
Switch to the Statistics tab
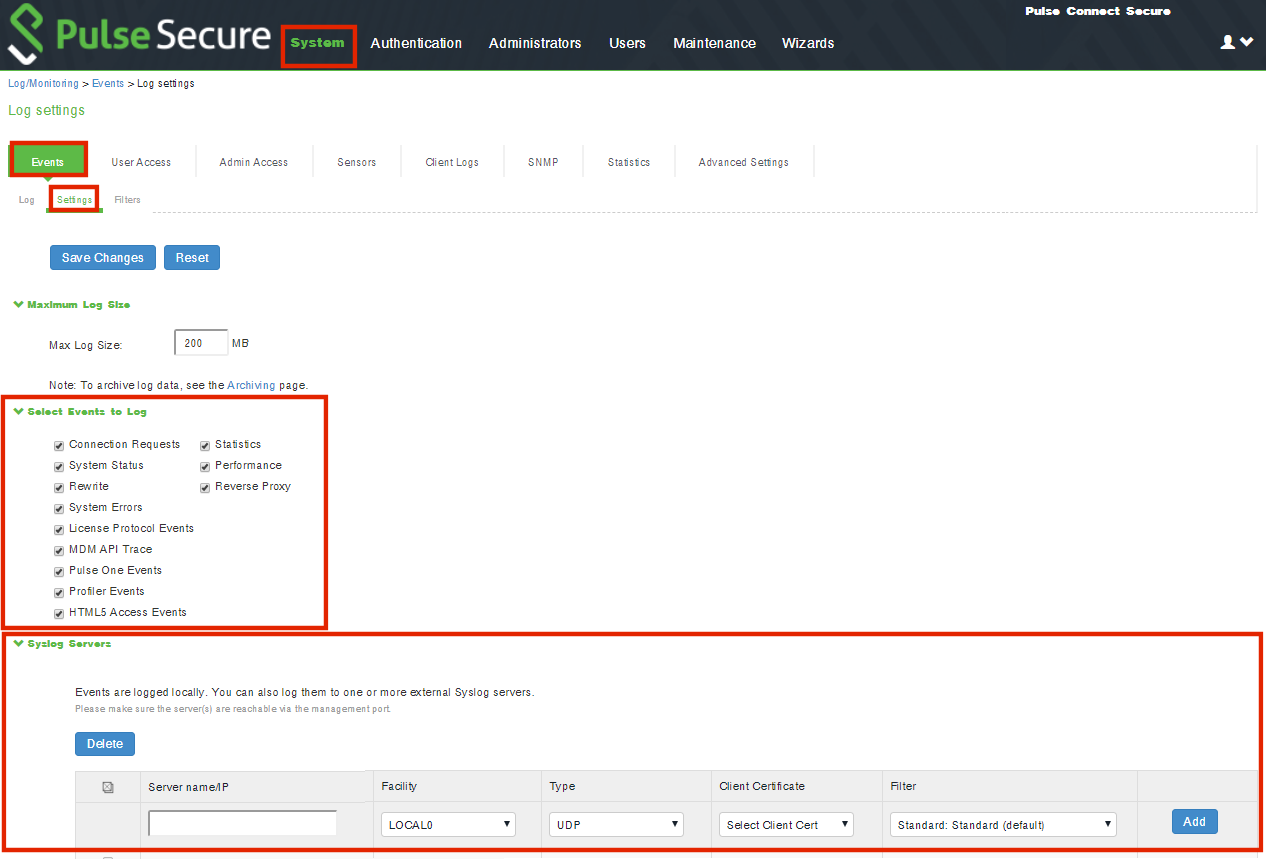pyautogui.click(x=629, y=162)
